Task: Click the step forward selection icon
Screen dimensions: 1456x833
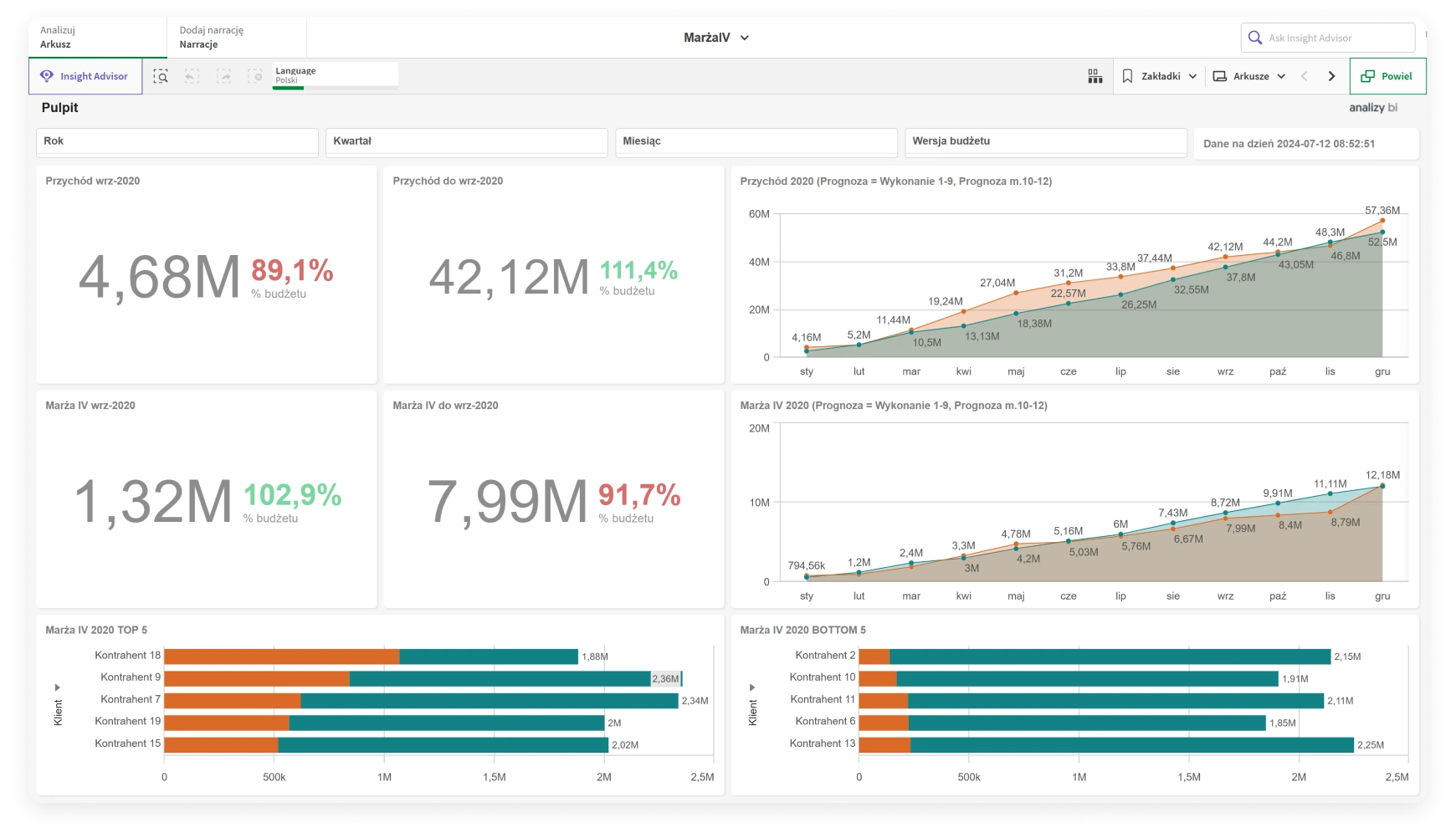Action: (223, 76)
